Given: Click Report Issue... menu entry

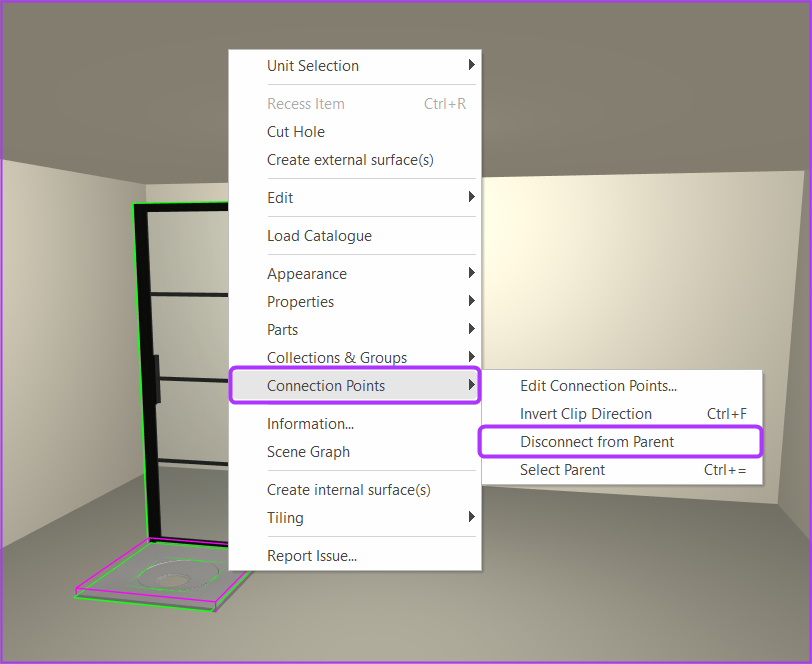Looking at the screenshot, I should click(x=355, y=555).
